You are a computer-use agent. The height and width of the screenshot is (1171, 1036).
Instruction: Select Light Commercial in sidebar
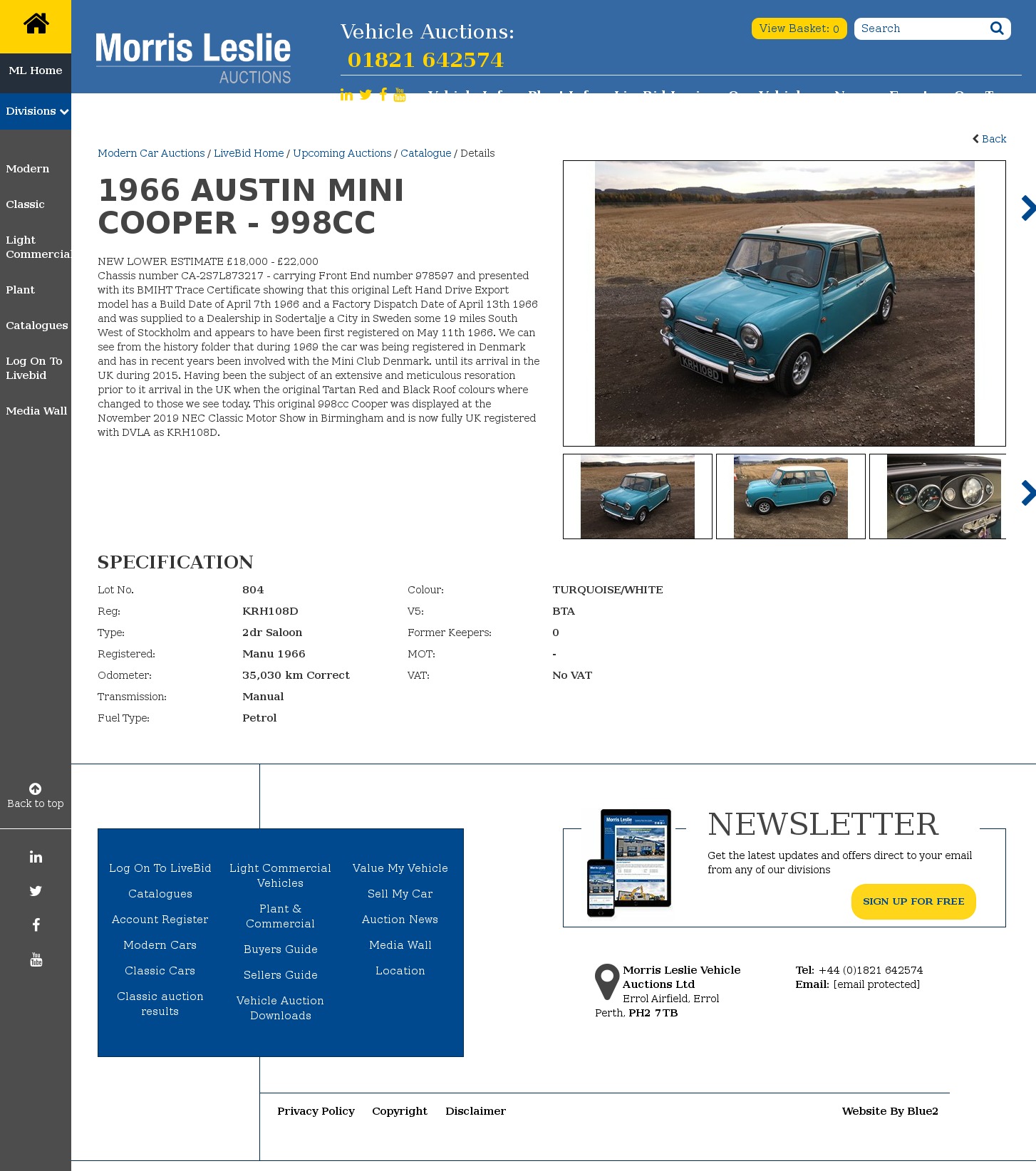[38, 247]
